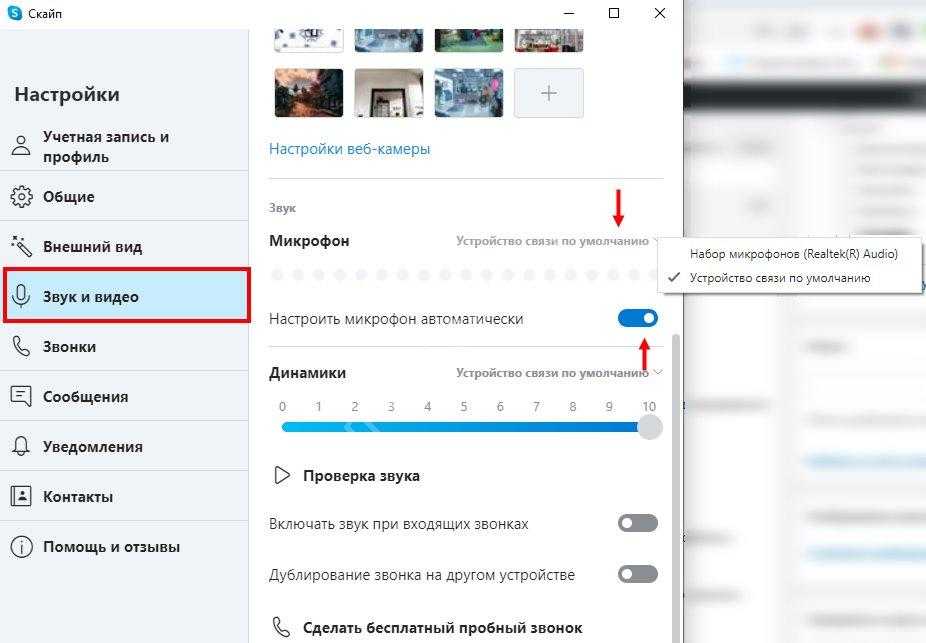Image resolution: width=926 pixels, height=643 pixels.
Task: Enable Включать звук при входящих звонках toggle
Action: [x=638, y=523]
